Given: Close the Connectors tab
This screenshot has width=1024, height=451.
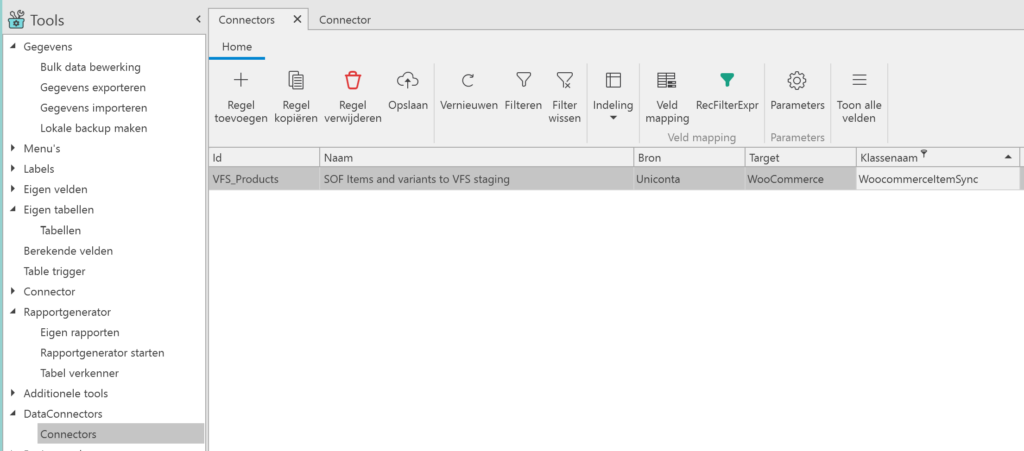Looking at the screenshot, I should pos(296,20).
